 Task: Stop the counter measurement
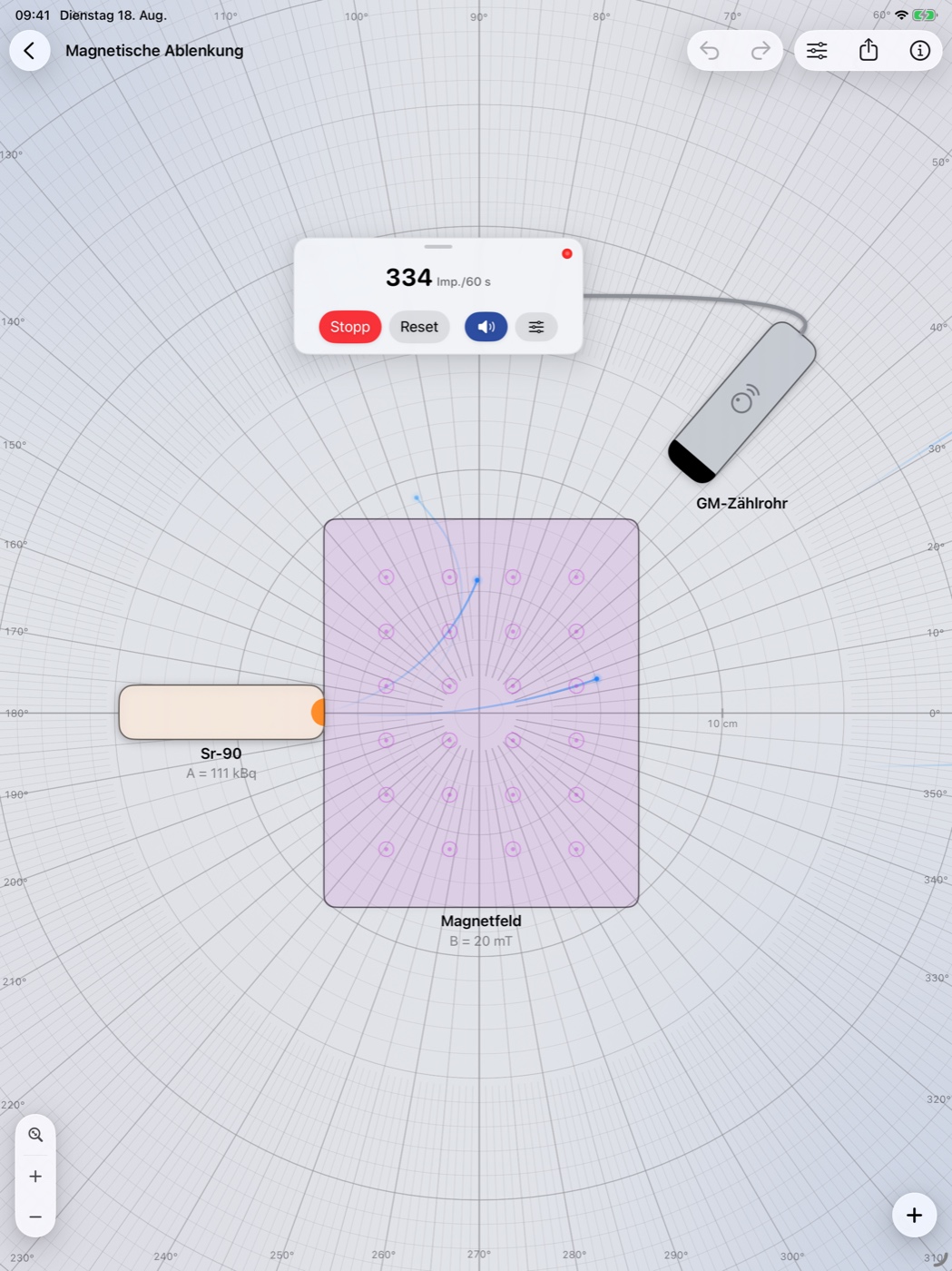tap(349, 327)
